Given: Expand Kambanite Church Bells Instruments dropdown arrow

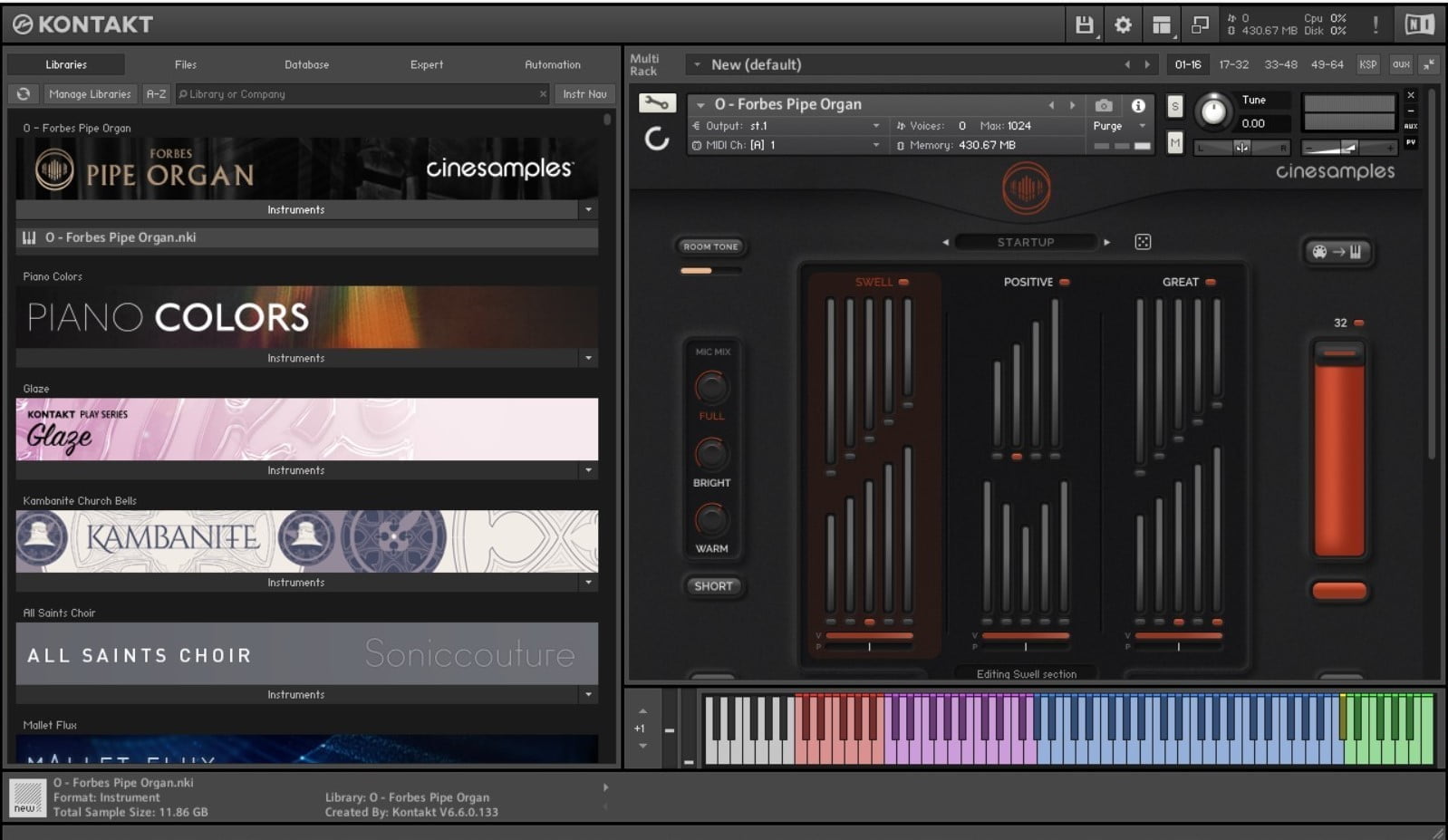Looking at the screenshot, I should (x=588, y=583).
